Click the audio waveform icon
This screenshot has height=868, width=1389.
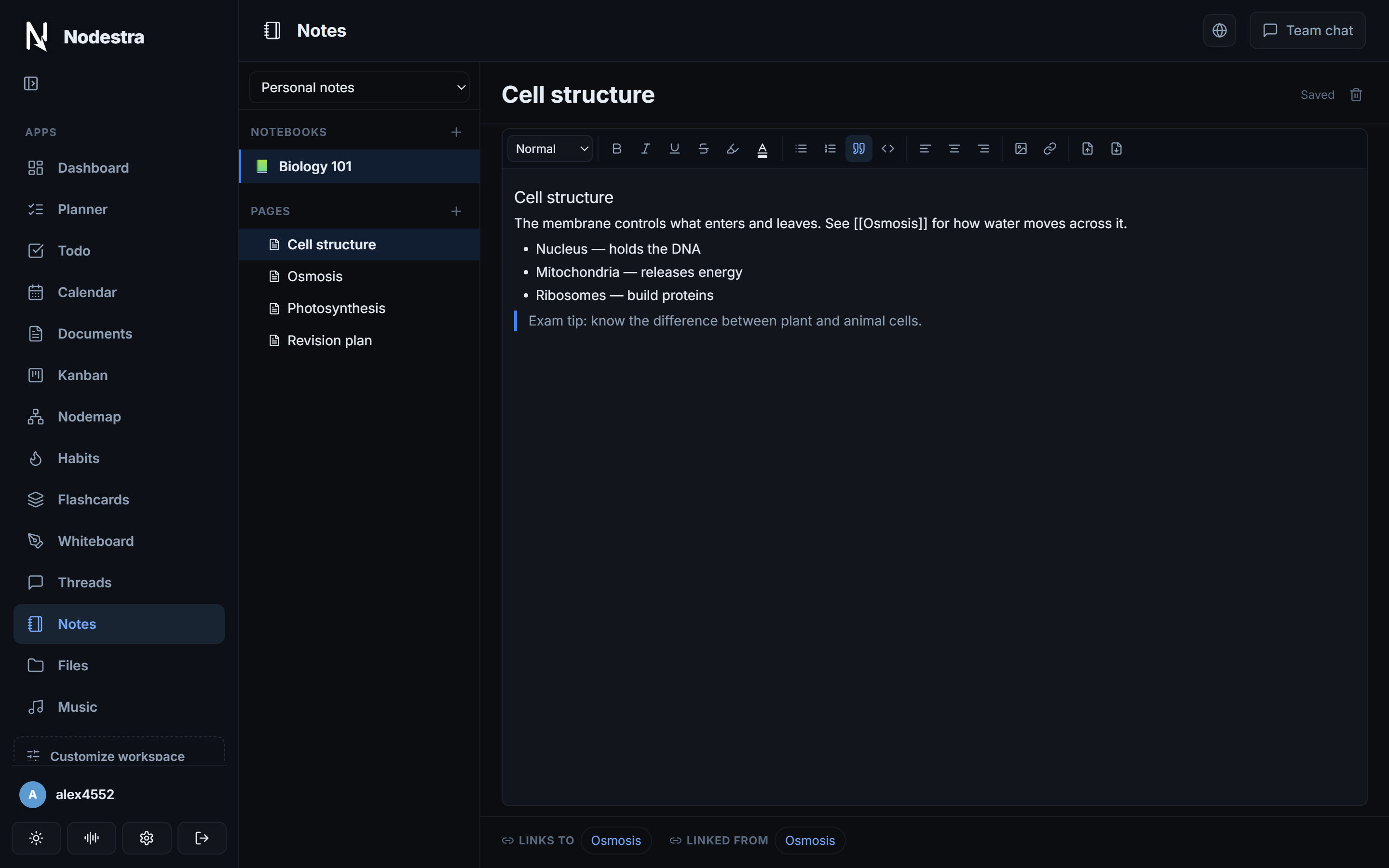click(x=91, y=838)
